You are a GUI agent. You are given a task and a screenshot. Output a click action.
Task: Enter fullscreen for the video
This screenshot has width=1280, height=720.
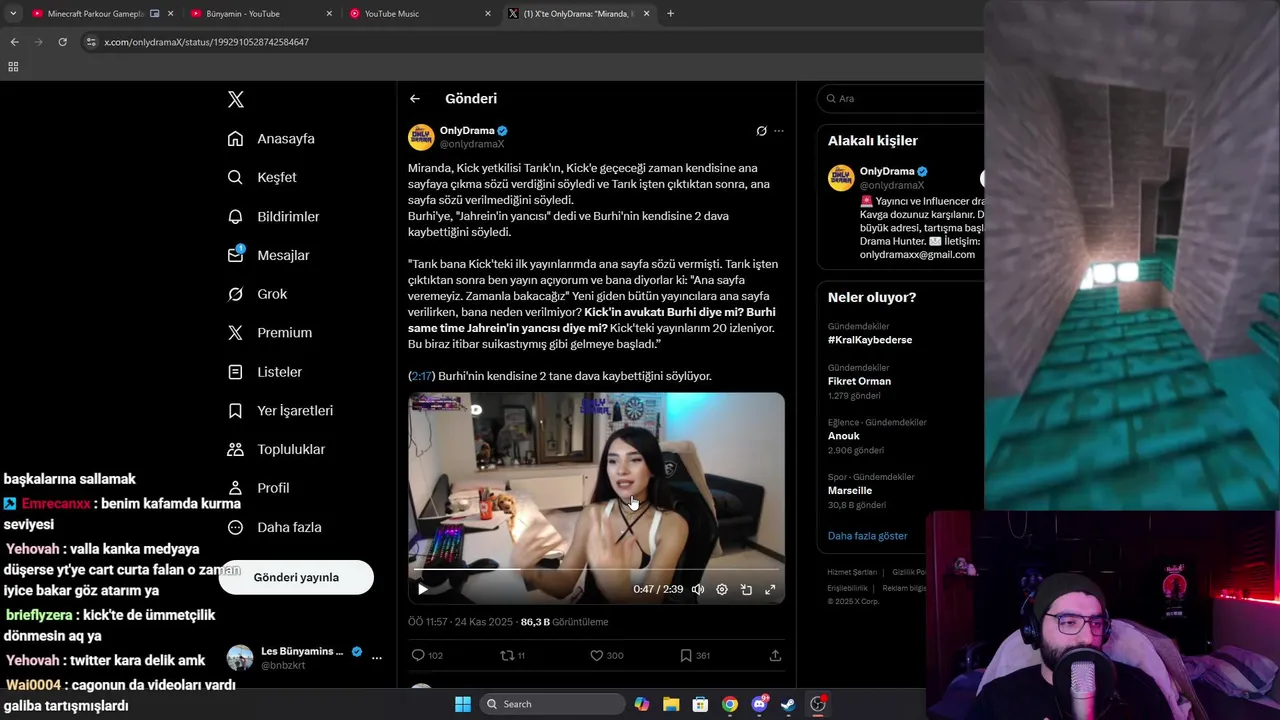(770, 589)
